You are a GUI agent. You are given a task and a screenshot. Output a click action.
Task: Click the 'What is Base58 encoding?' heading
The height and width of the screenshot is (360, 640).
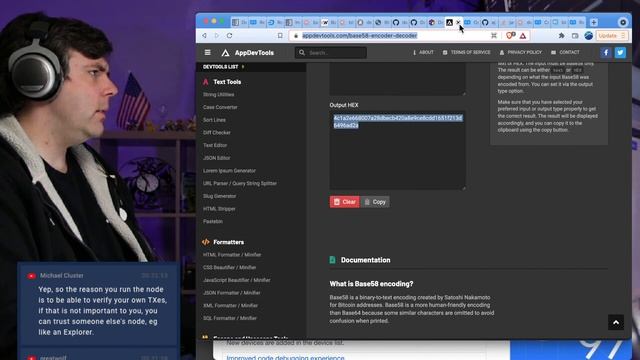[x=371, y=284]
